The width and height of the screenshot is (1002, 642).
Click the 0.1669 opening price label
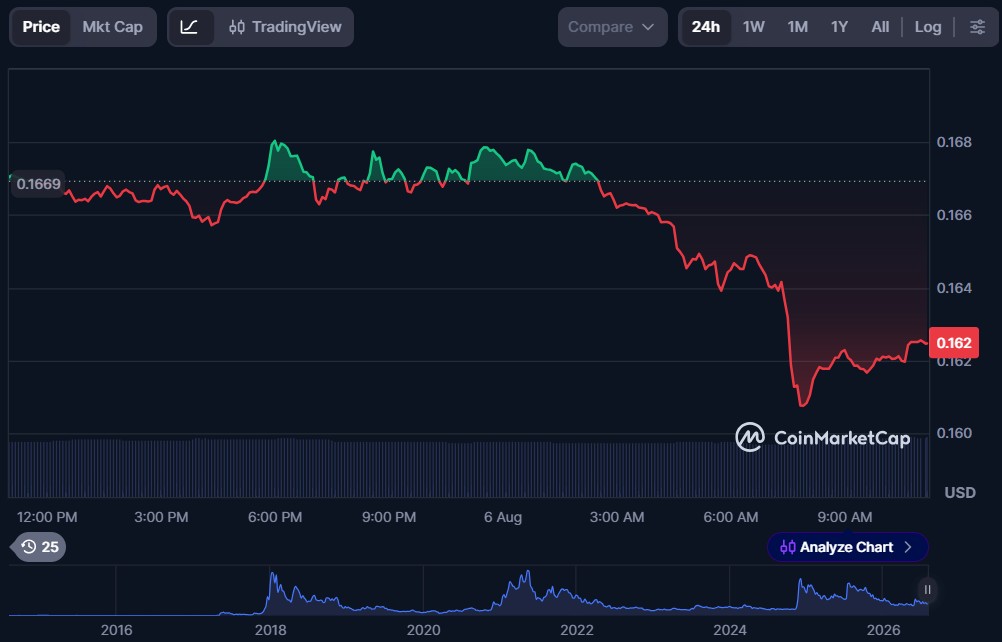(38, 184)
